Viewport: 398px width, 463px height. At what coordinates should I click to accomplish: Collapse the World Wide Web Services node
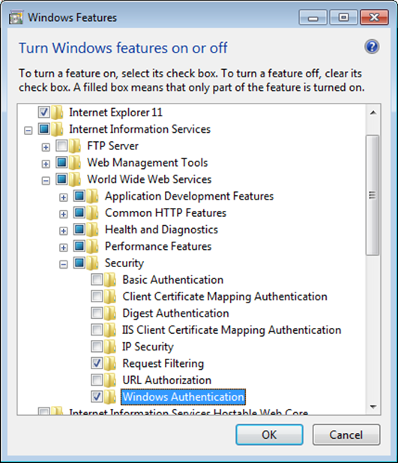pos(46,180)
